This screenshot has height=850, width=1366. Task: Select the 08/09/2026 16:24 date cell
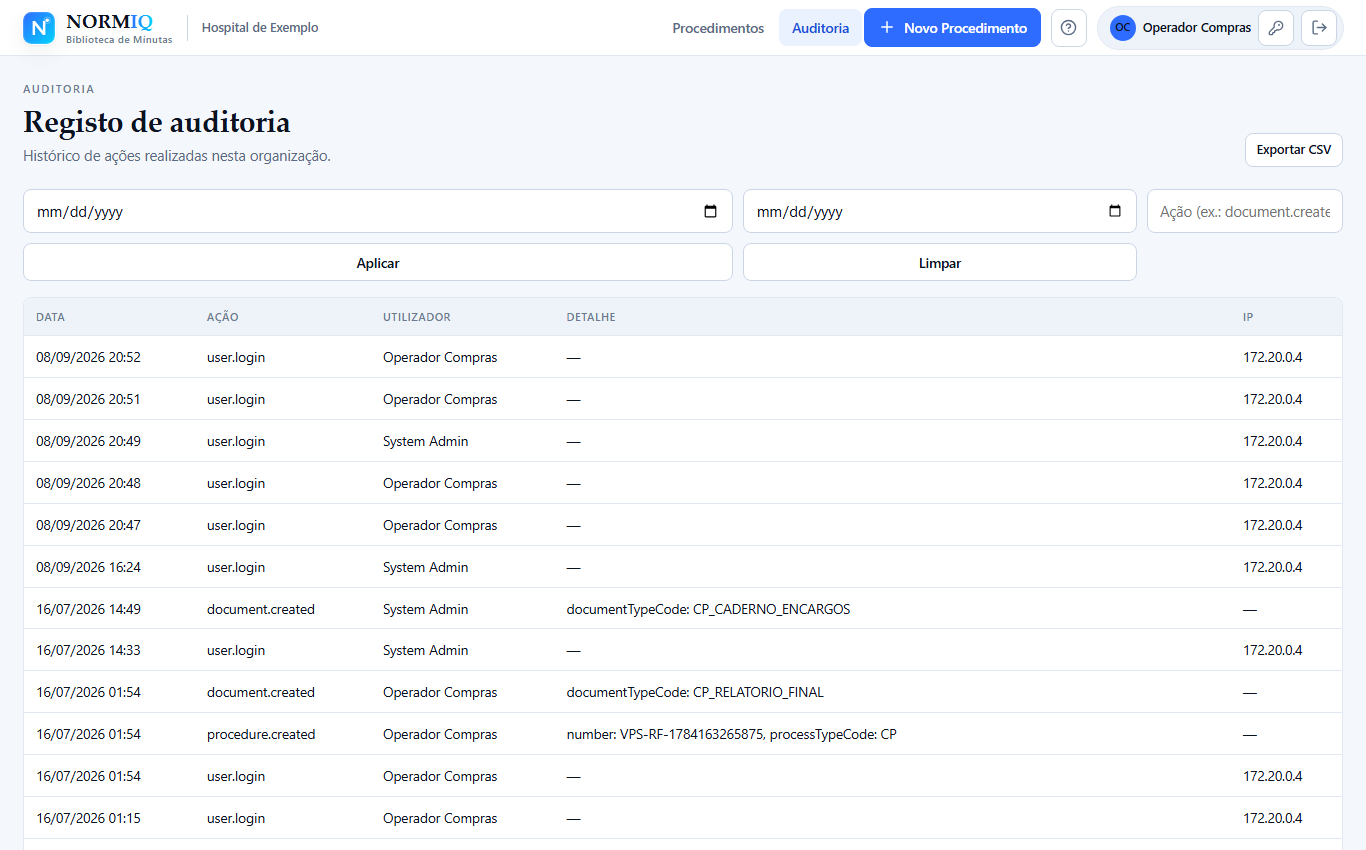tap(88, 567)
